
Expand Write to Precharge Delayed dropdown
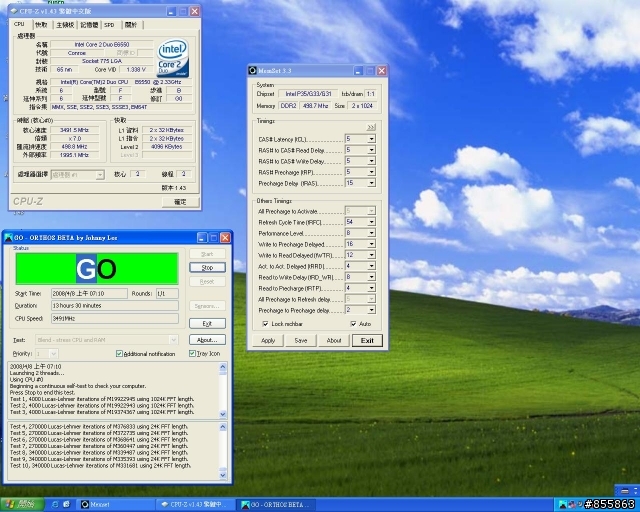point(371,244)
